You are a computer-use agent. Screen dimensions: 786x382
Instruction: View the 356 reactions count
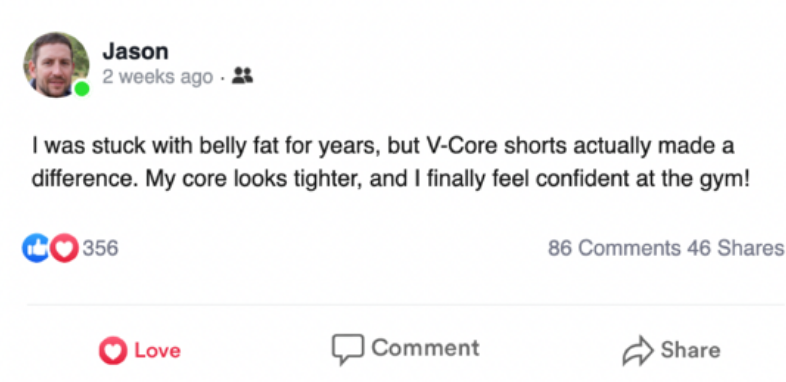pos(100,248)
